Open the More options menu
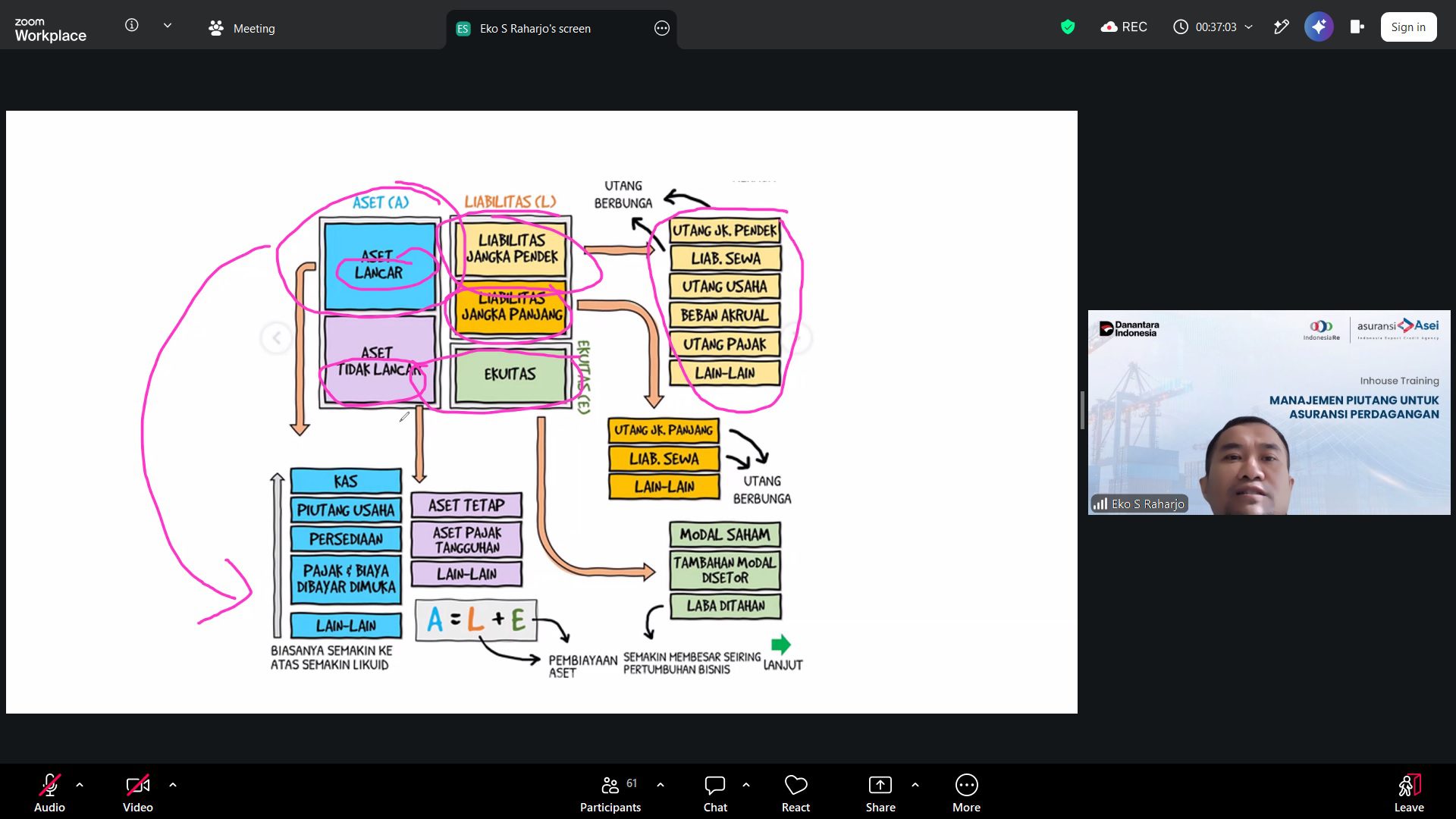Image resolution: width=1456 pixels, height=819 pixels. [966, 793]
